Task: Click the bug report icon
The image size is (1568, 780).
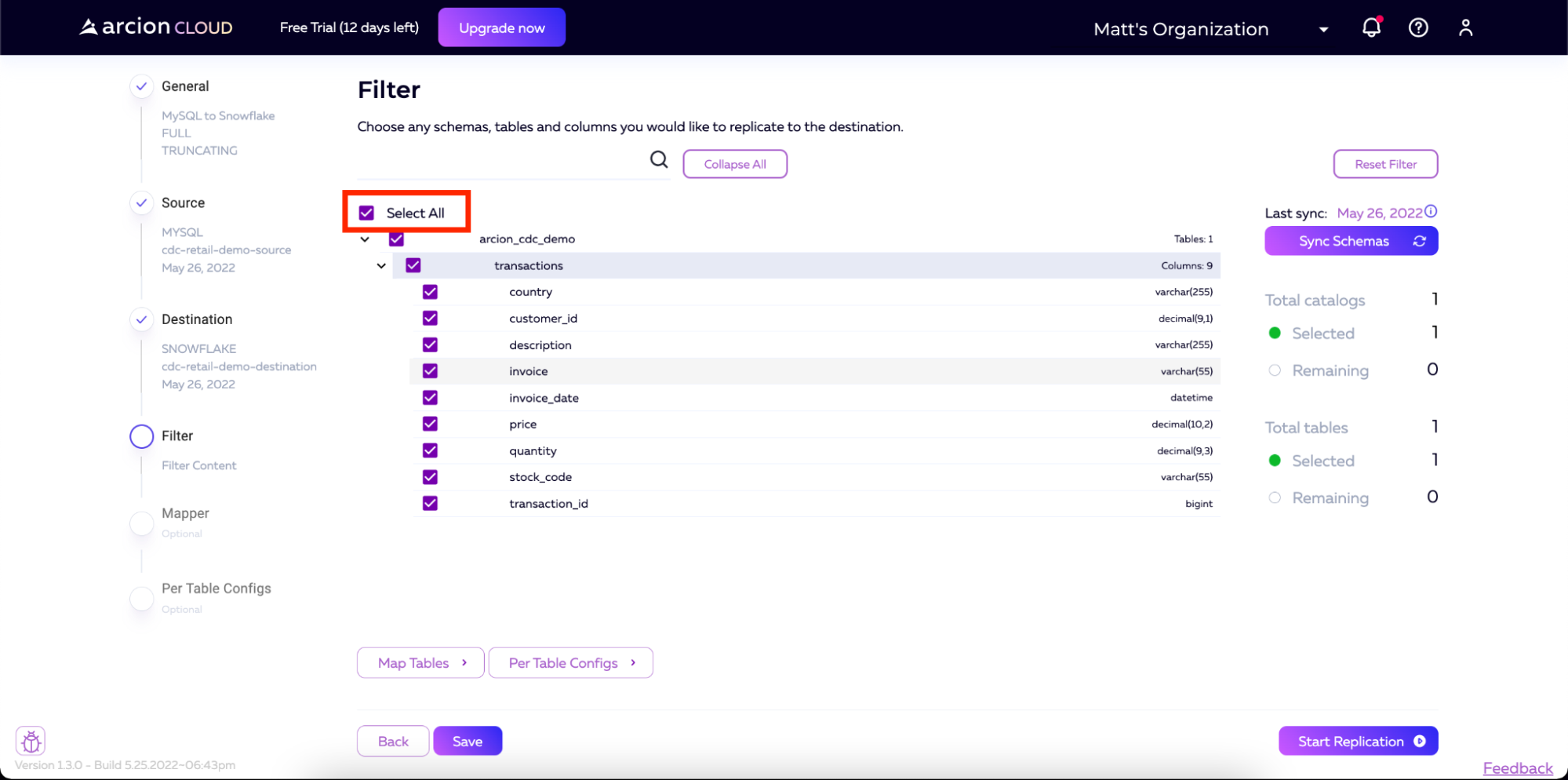Action: [x=31, y=741]
